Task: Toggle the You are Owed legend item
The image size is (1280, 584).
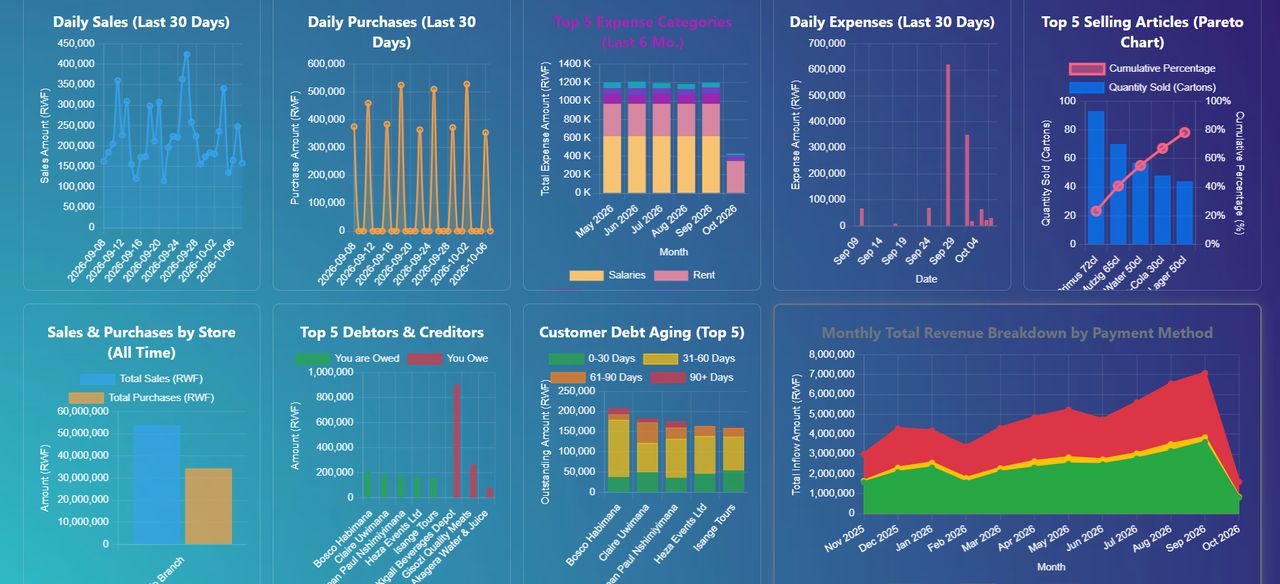Action: (x=348, y=358)
